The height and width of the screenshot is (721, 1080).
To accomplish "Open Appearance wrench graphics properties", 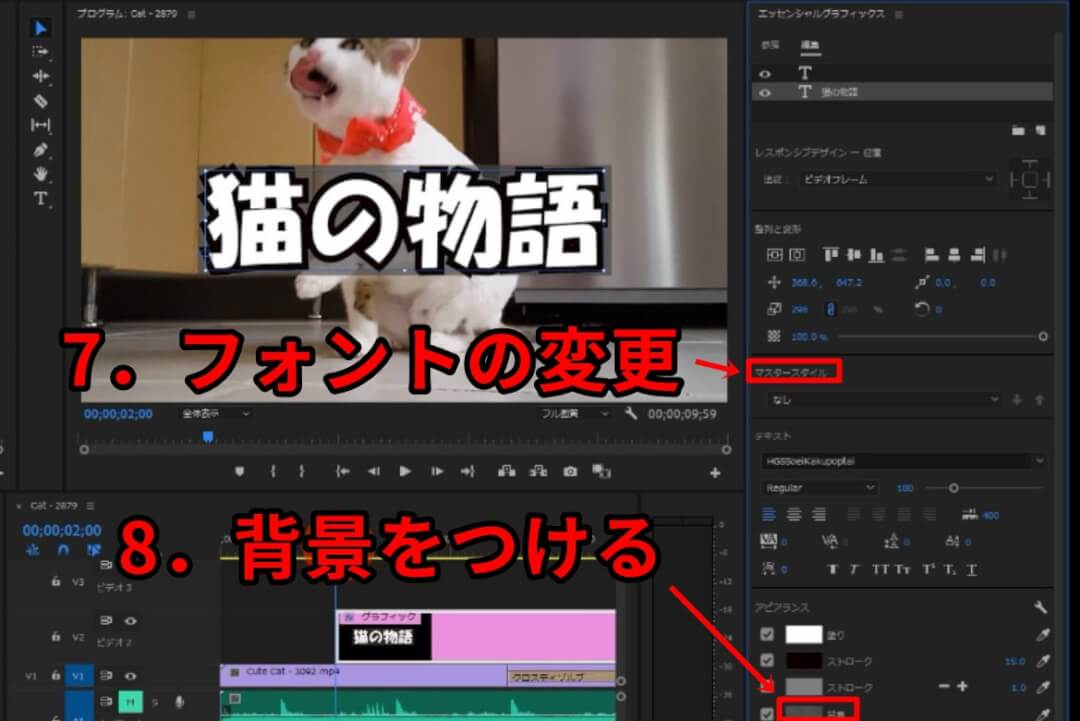I will (1040, 607).
